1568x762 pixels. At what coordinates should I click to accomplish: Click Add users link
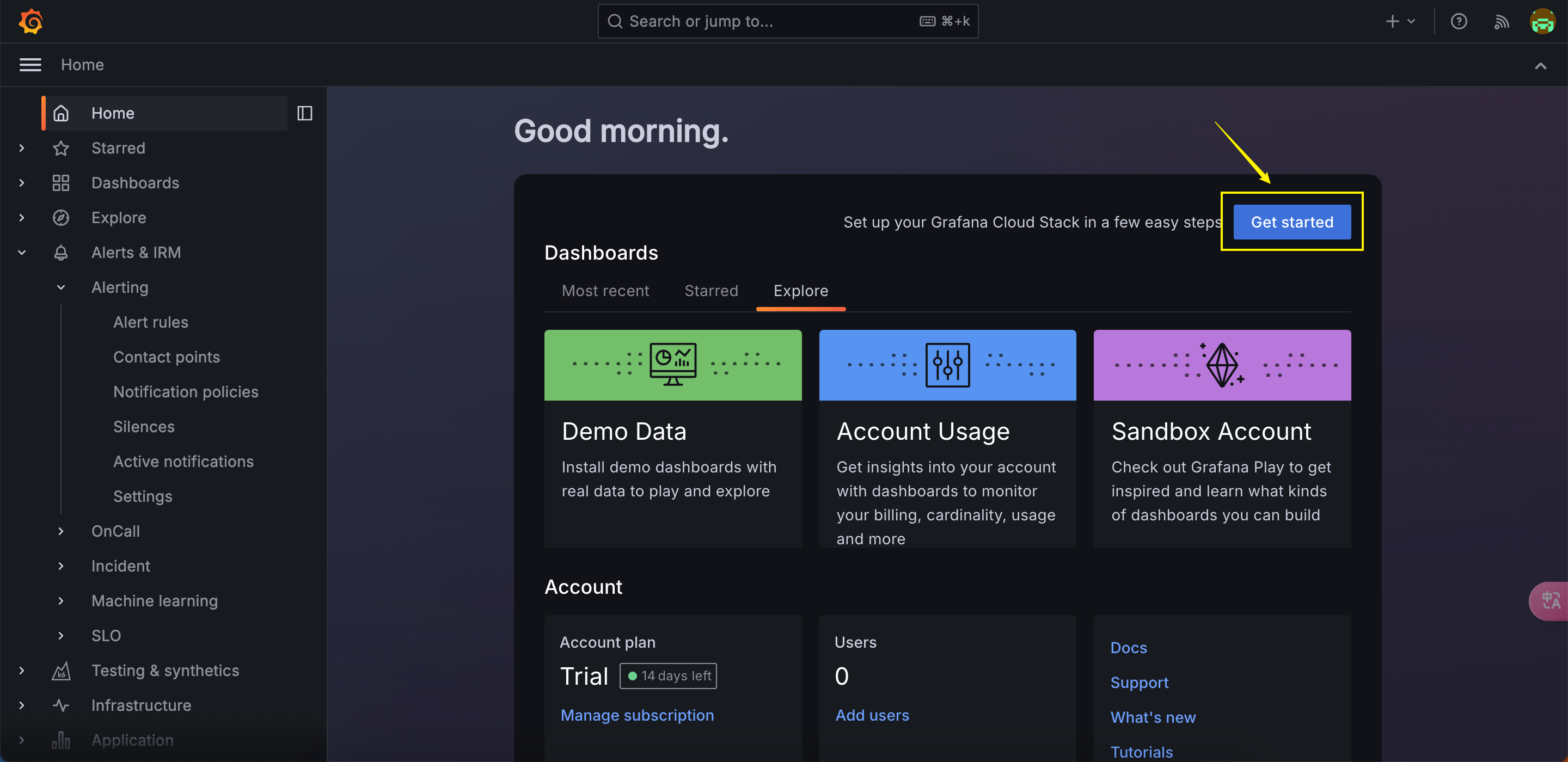tap(872, 715)
